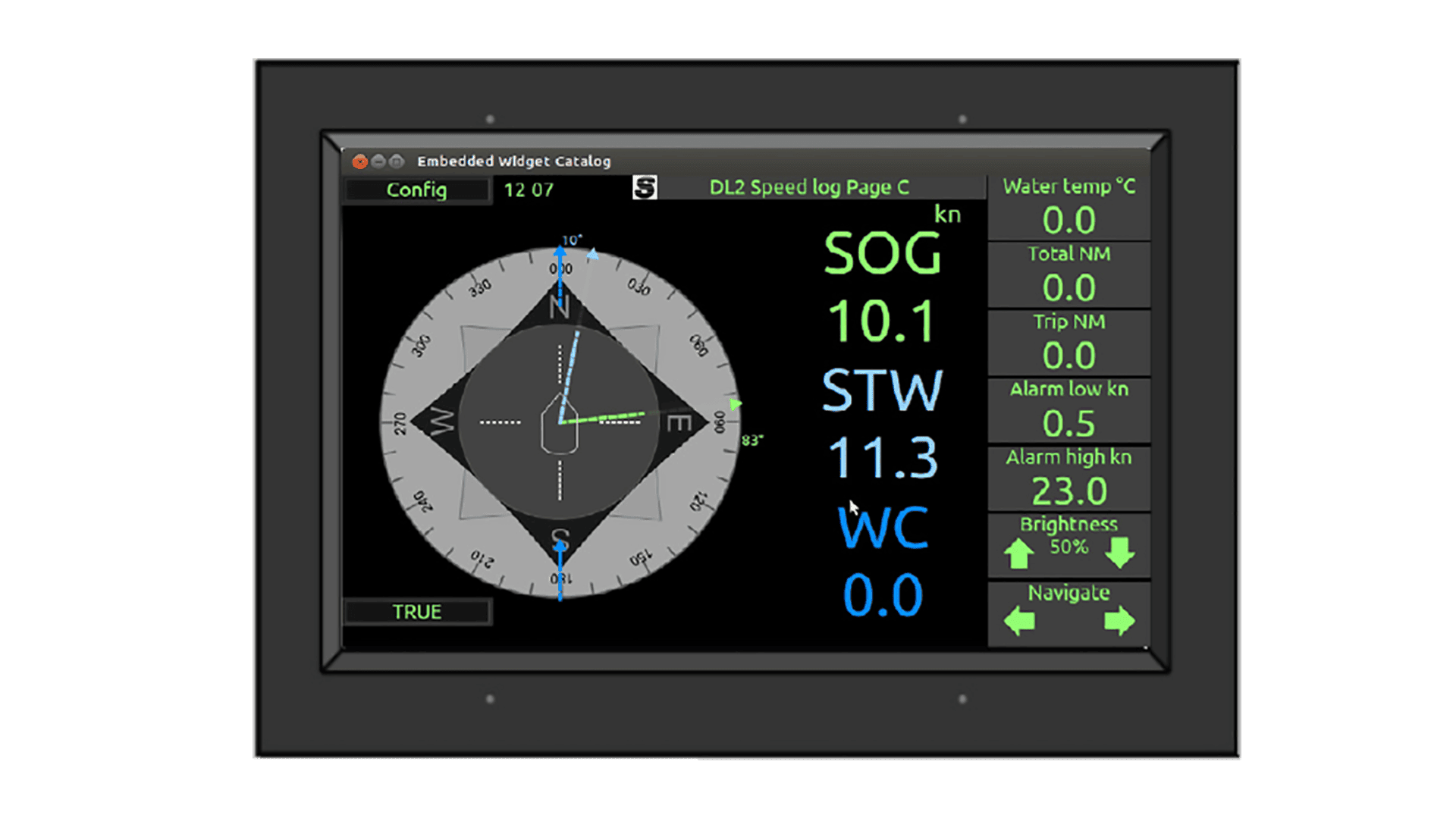
Task: Click the S logo icon
Action: 645,187
